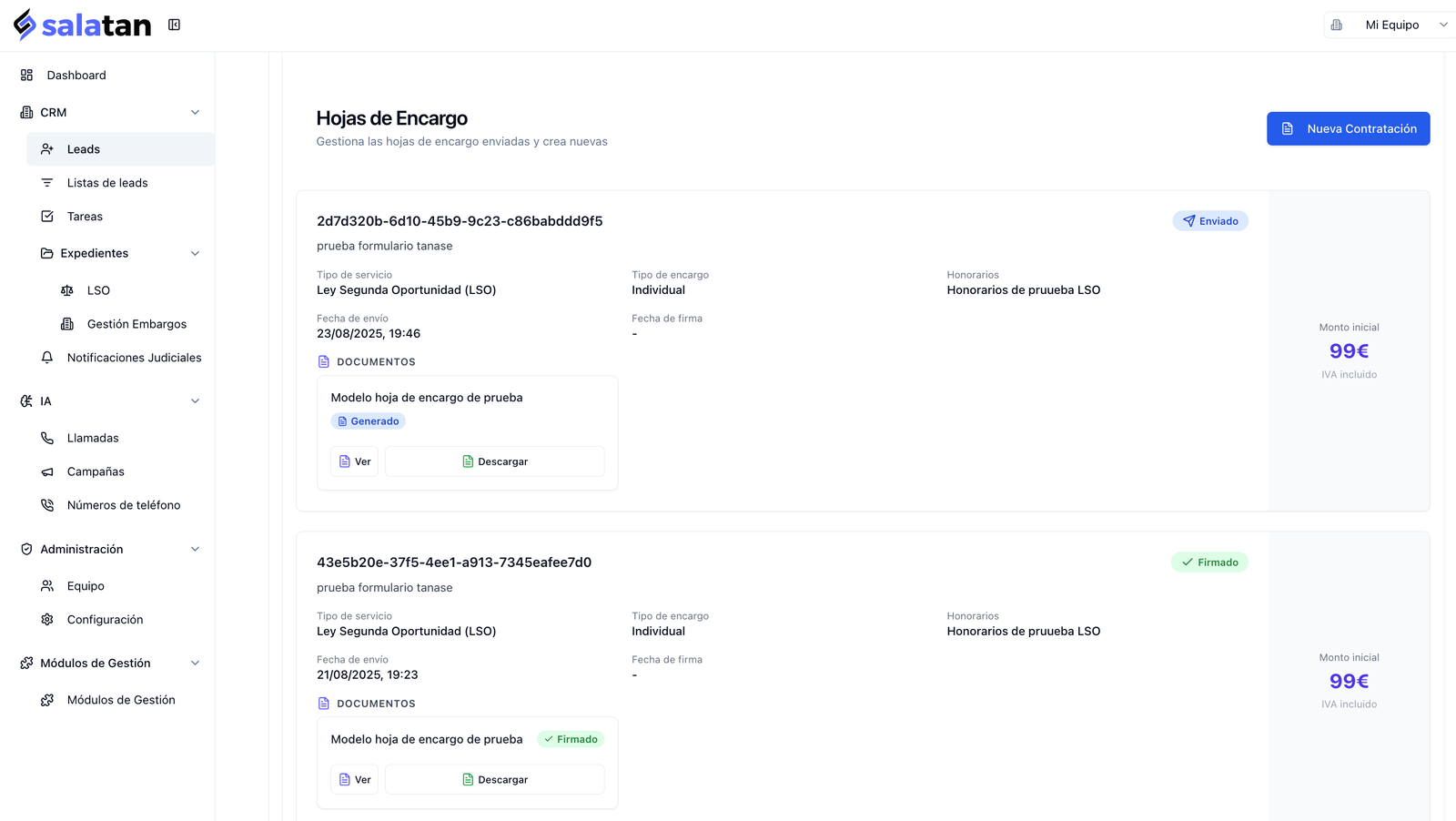The height and width of the screenshot is (821, 1456).
Task: Click the Mi Equipo building icon
Action: [x=1336, y=25]
